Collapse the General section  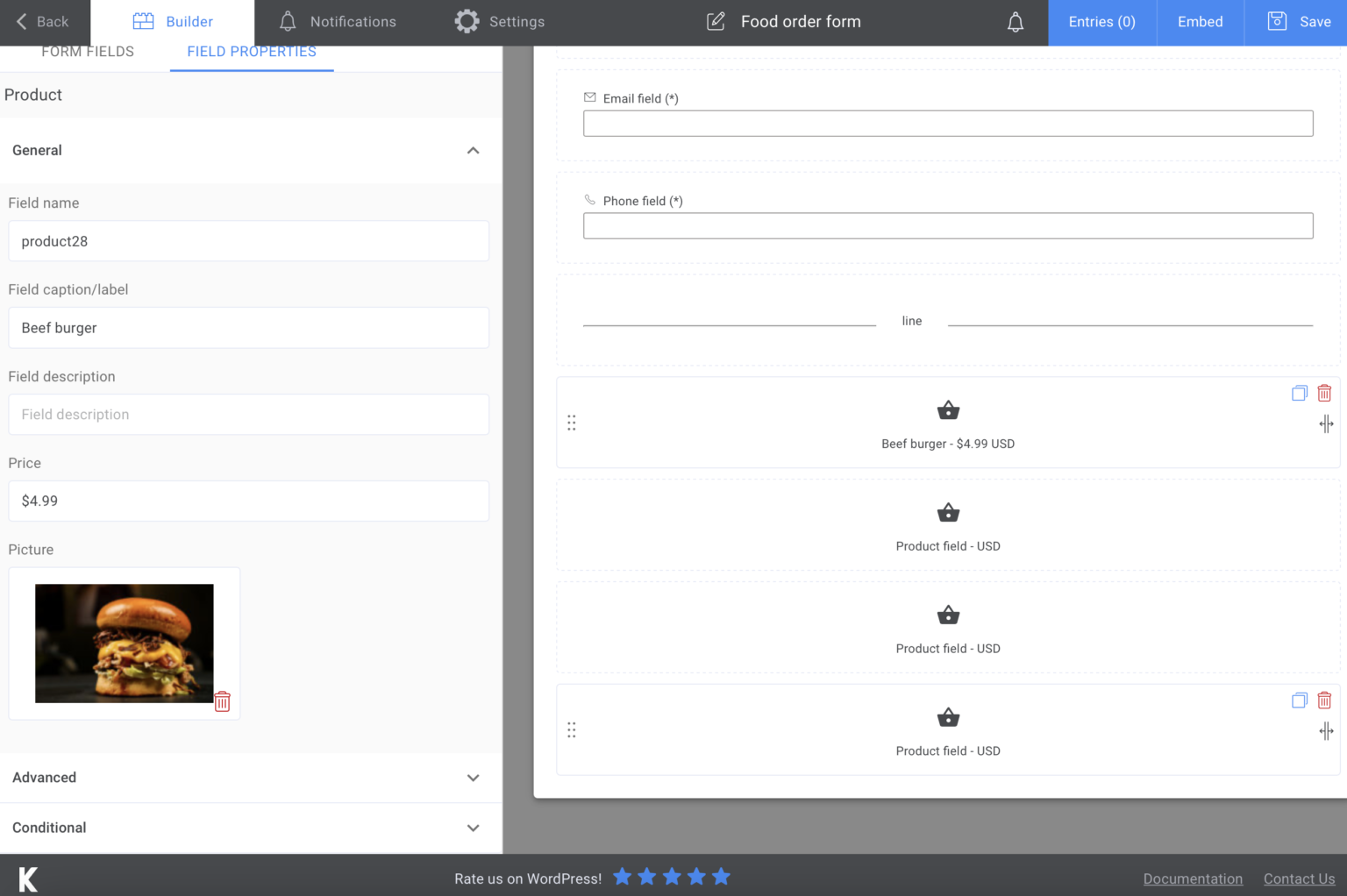(x=473, y=151)
